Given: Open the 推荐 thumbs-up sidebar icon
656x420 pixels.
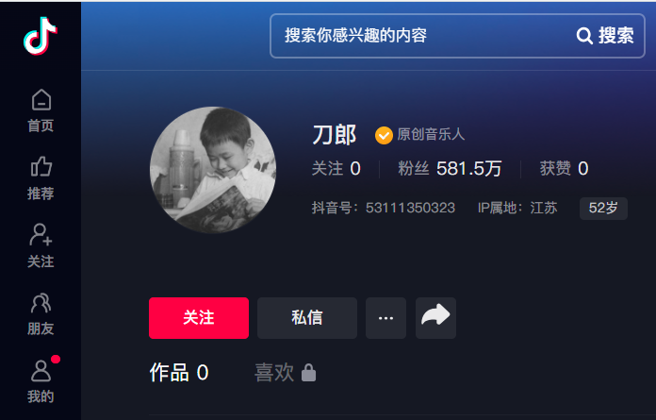Looking at the screenshot, I should pos(41,179).
